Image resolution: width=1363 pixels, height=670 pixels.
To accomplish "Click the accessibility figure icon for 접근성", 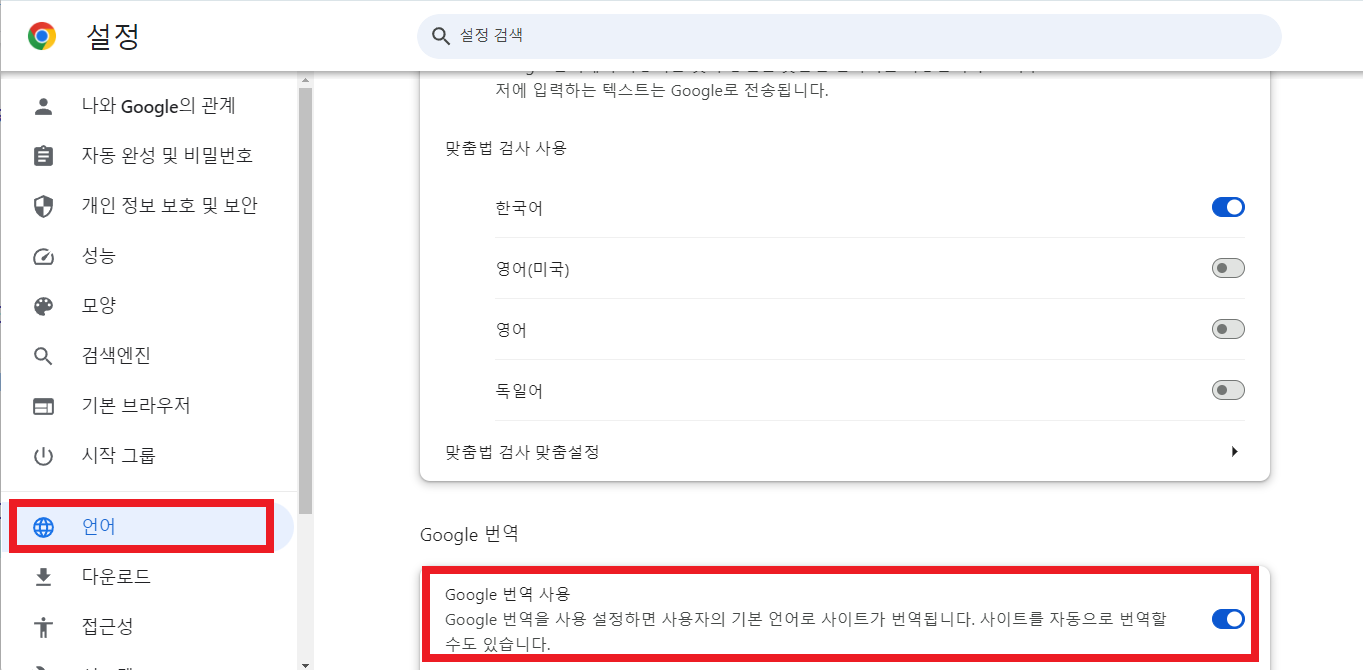I will (43, 627).
